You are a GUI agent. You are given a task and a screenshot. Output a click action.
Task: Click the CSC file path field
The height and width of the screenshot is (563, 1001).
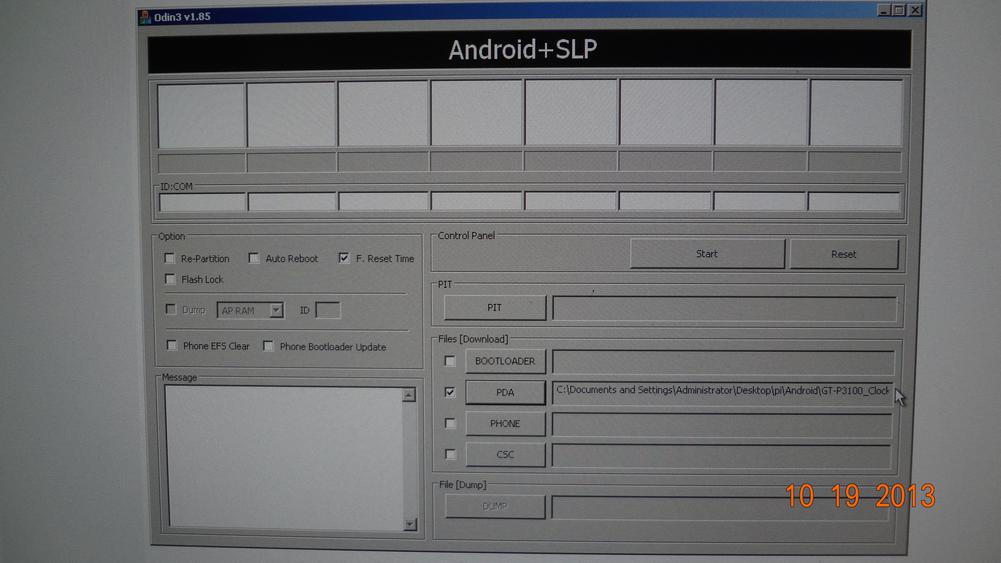tap(721, 456)
